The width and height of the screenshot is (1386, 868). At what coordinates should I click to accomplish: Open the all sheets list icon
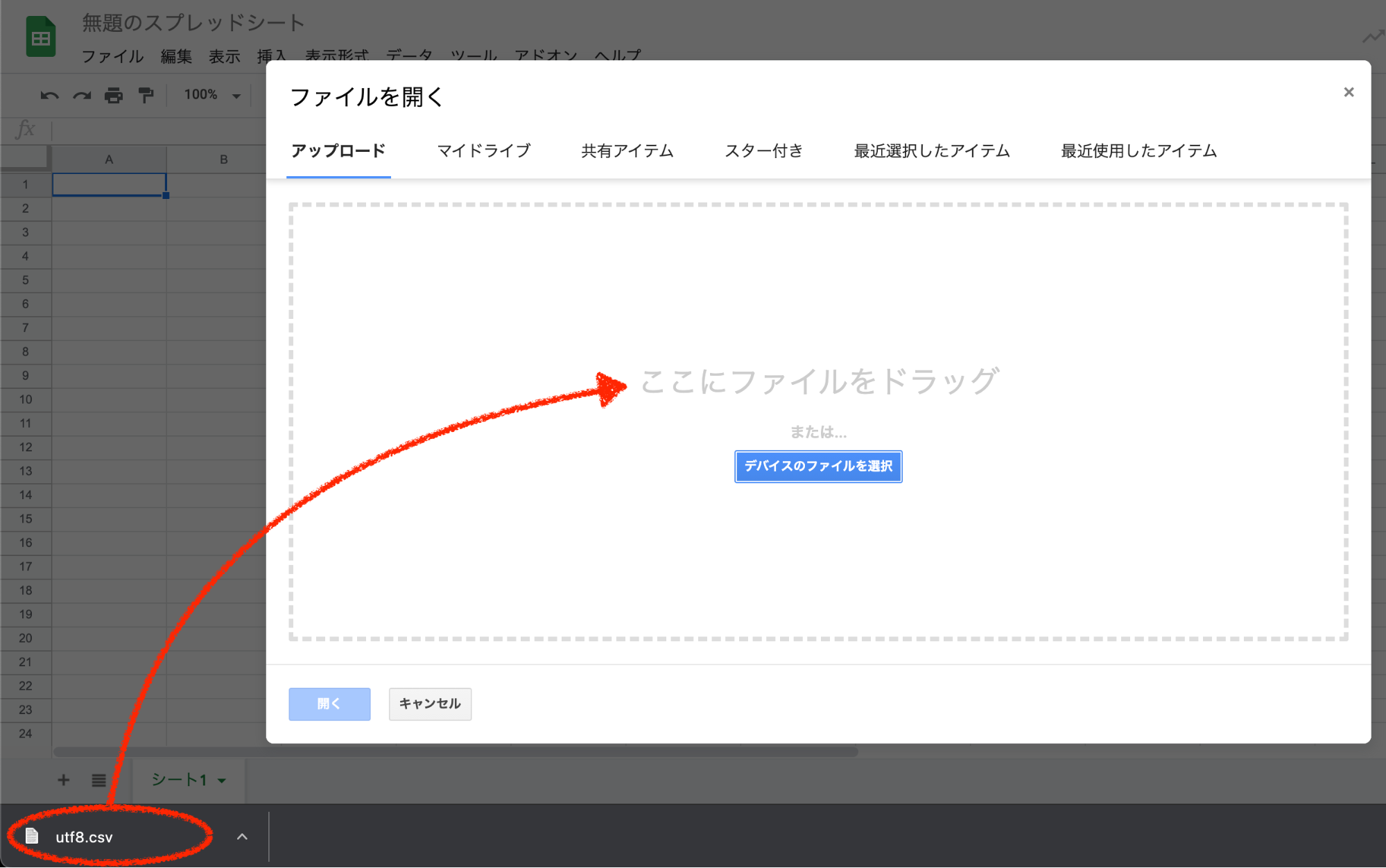coord(98,780)
